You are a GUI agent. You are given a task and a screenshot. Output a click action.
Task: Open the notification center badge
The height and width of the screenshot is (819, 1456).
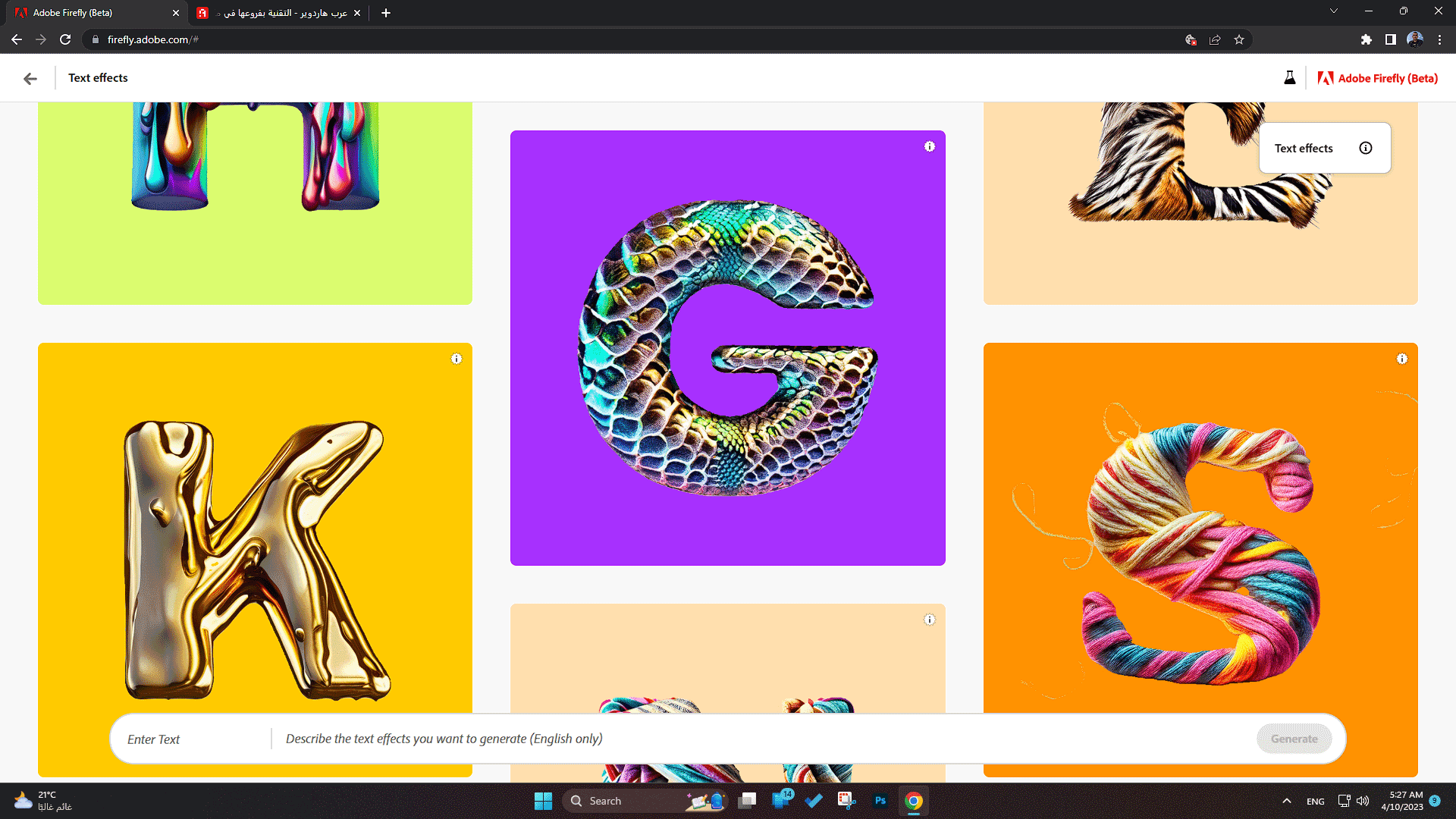click(1435, 801)
